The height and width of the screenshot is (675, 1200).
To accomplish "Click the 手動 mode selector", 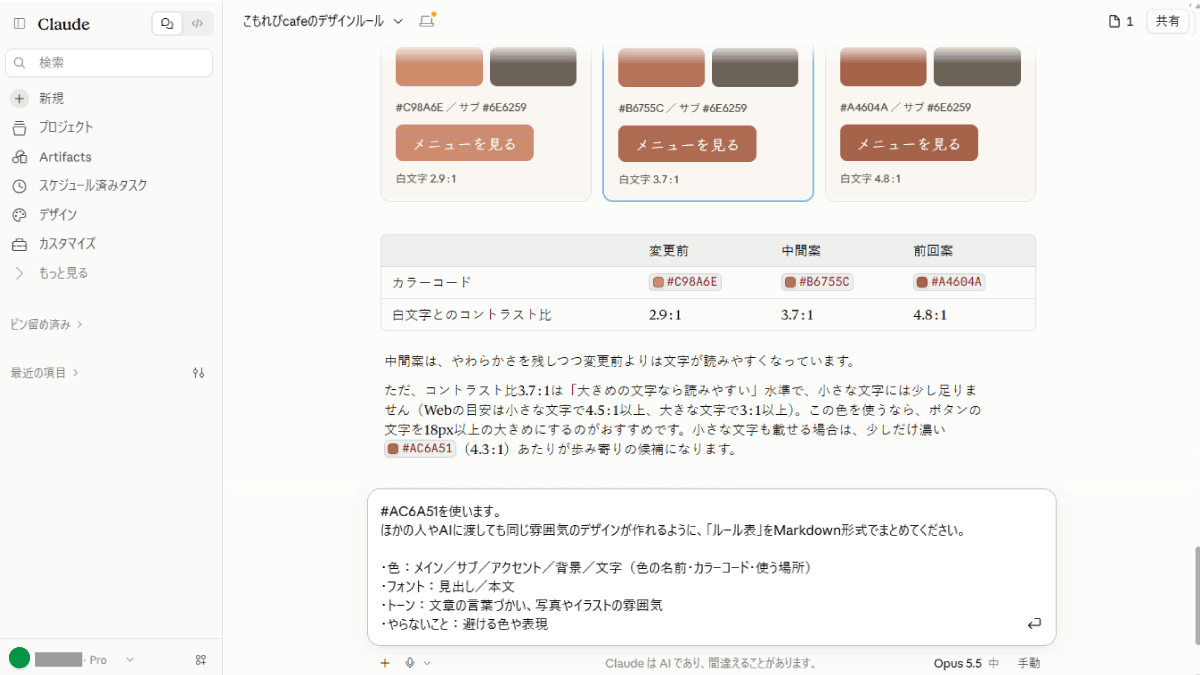I will (x=1029, y=663).
